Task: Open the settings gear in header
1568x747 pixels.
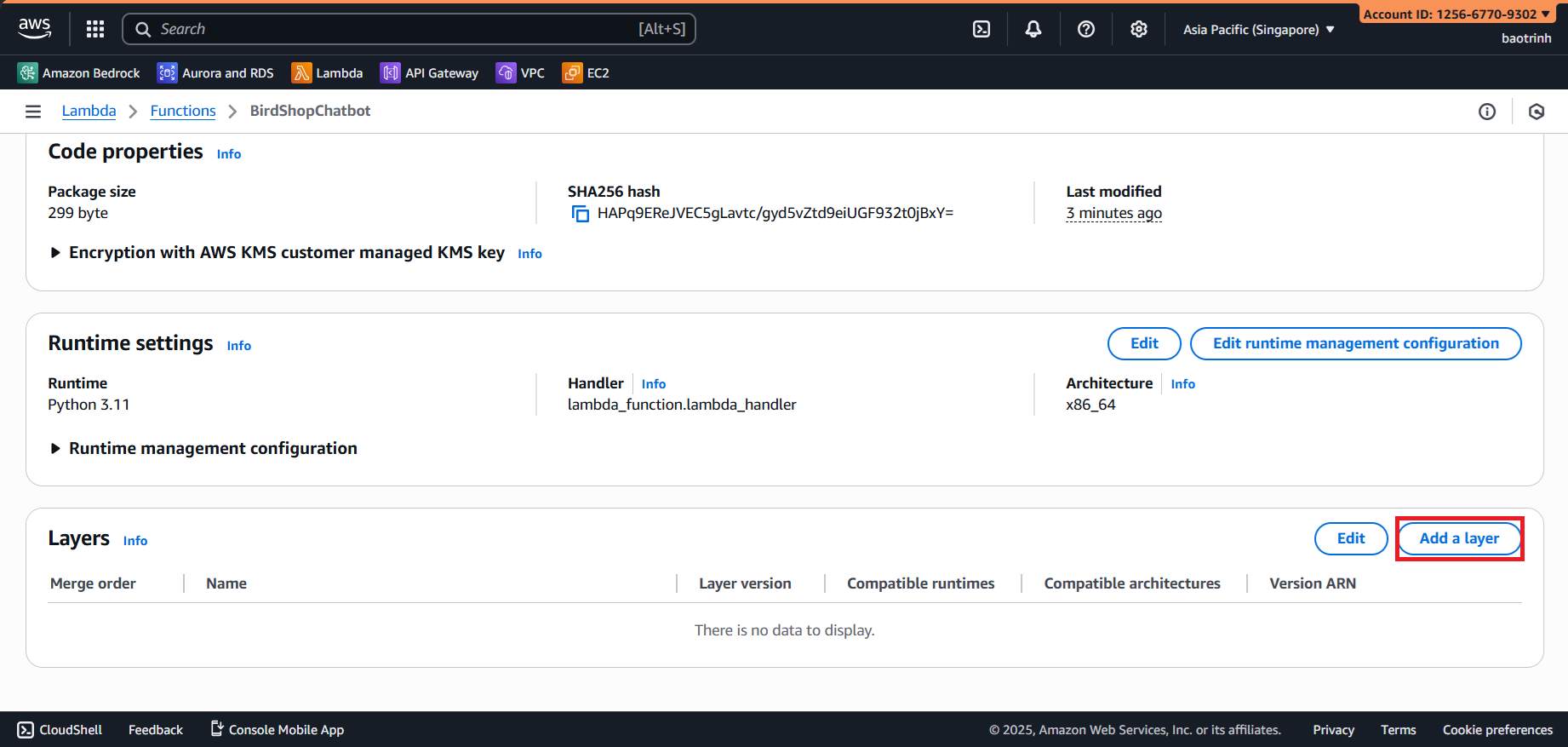Action: click(x=1139, y=29)
